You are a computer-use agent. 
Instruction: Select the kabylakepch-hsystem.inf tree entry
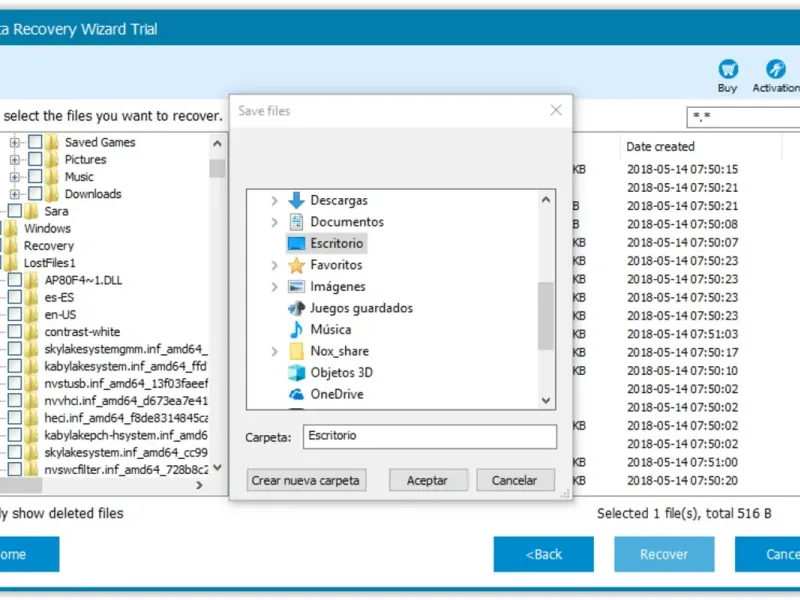point(126,436)
